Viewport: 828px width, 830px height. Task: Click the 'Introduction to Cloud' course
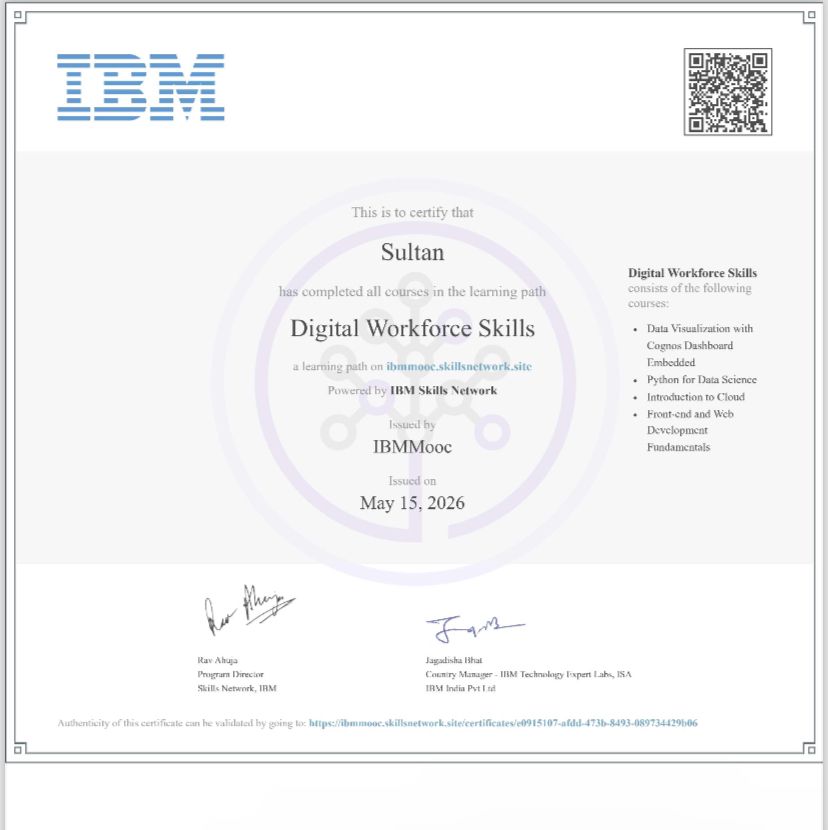(x=696, y=397)
